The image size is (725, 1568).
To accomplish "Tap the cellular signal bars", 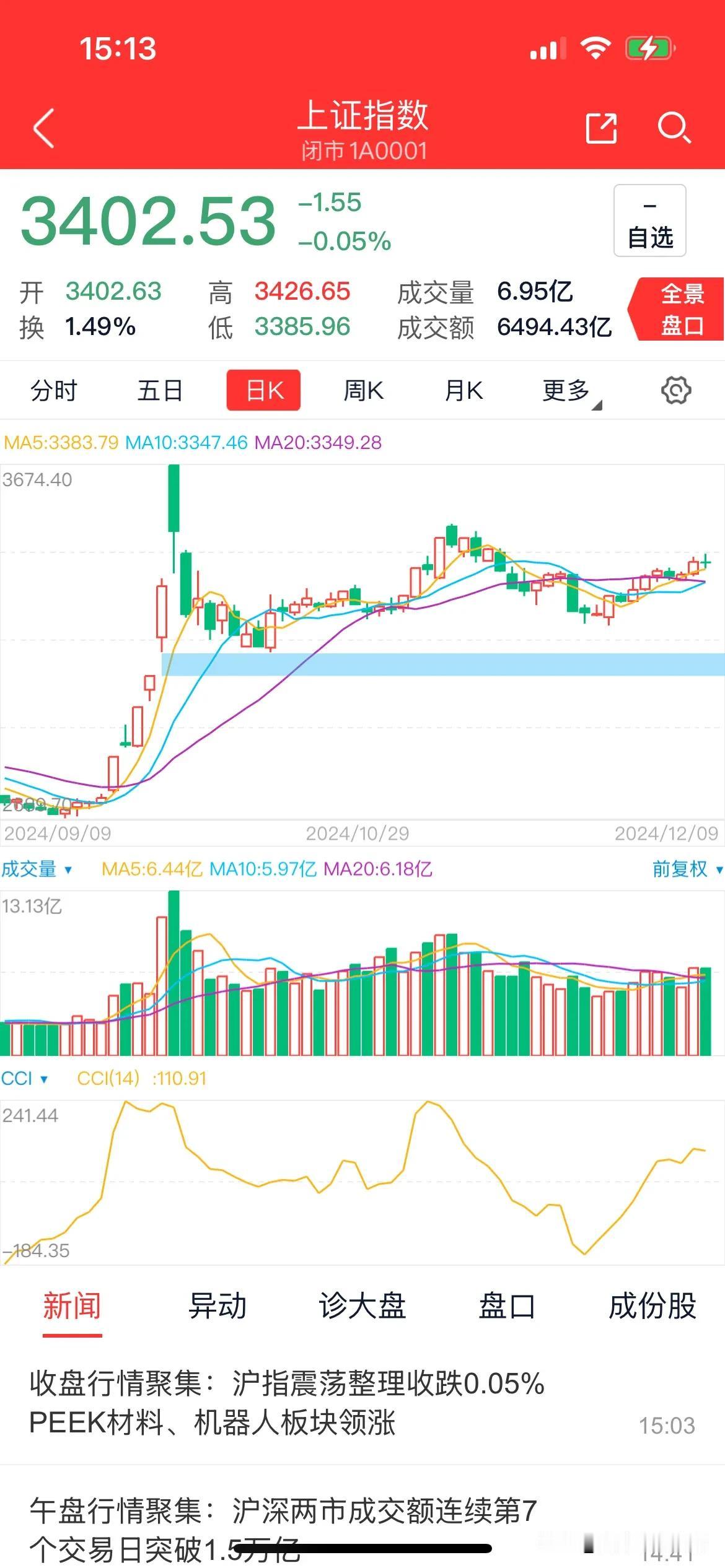I will (x=548, y=48).
